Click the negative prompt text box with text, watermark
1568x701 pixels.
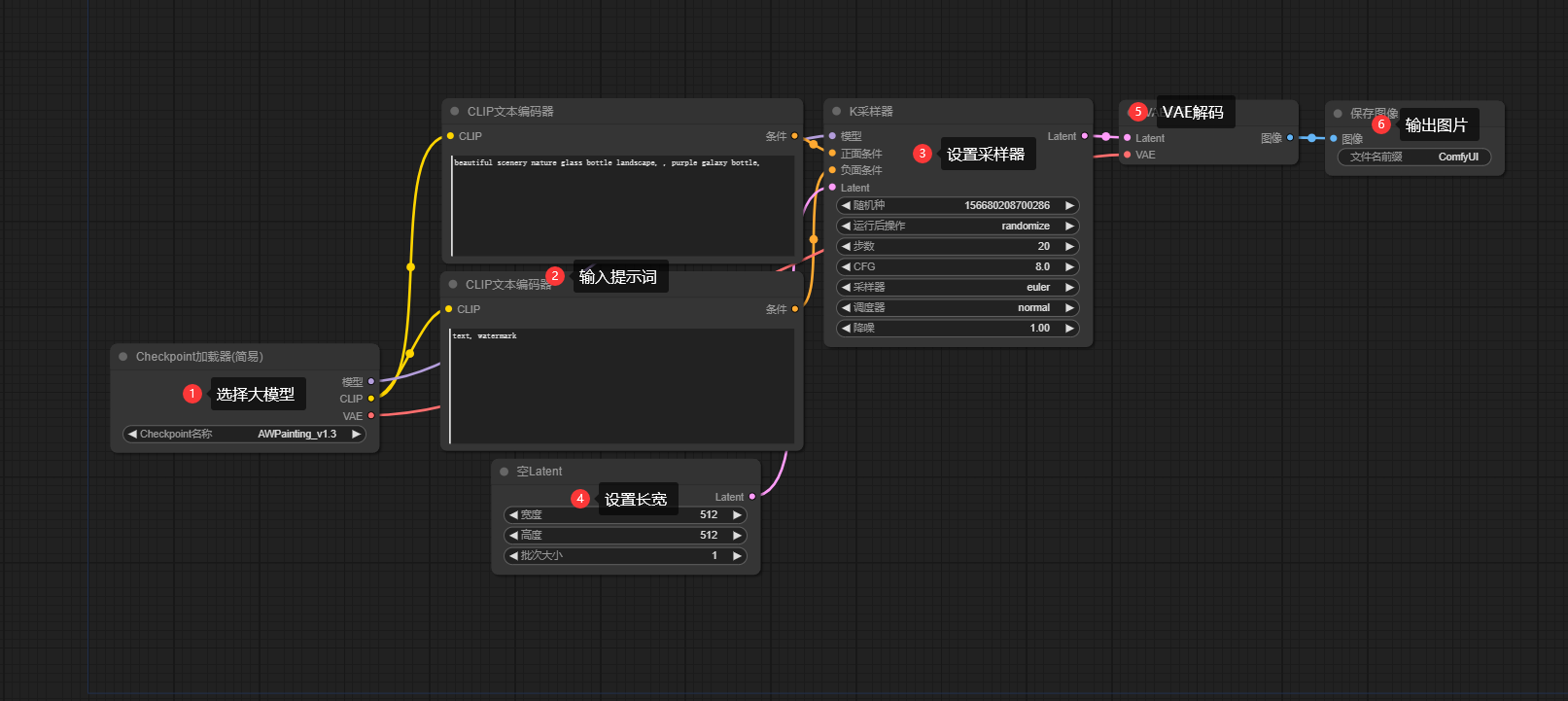(622, 386)
